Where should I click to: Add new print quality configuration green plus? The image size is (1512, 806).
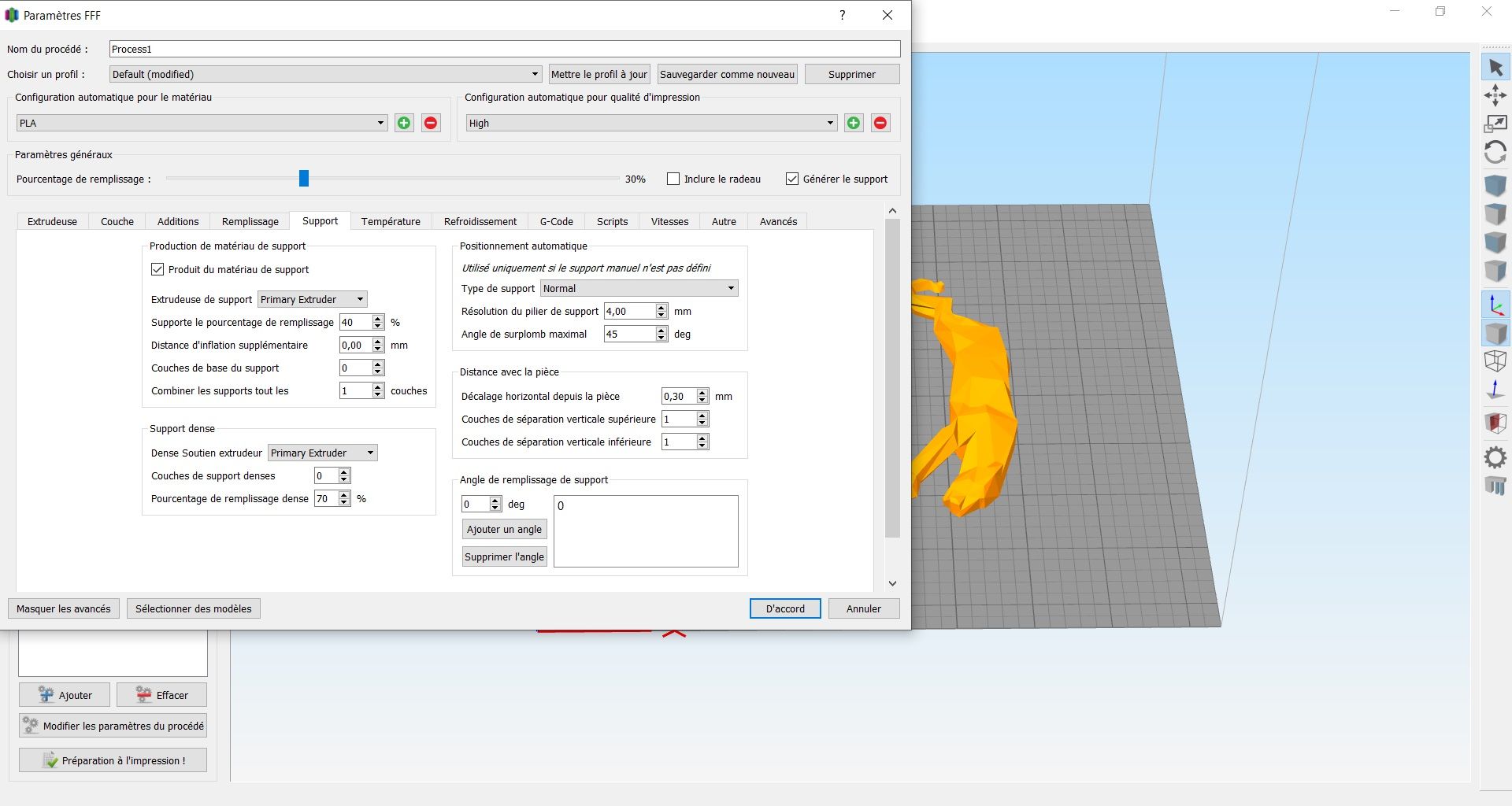[854, 123]
